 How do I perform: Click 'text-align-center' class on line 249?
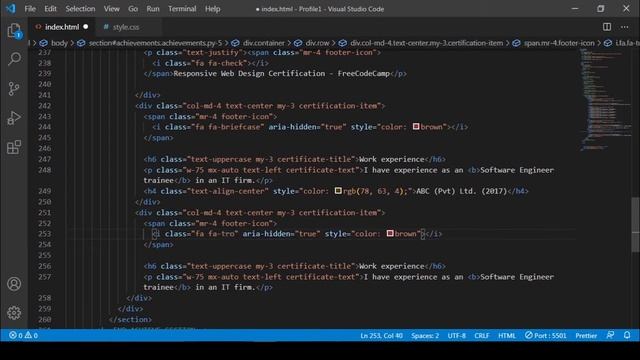tap(228, 191)
